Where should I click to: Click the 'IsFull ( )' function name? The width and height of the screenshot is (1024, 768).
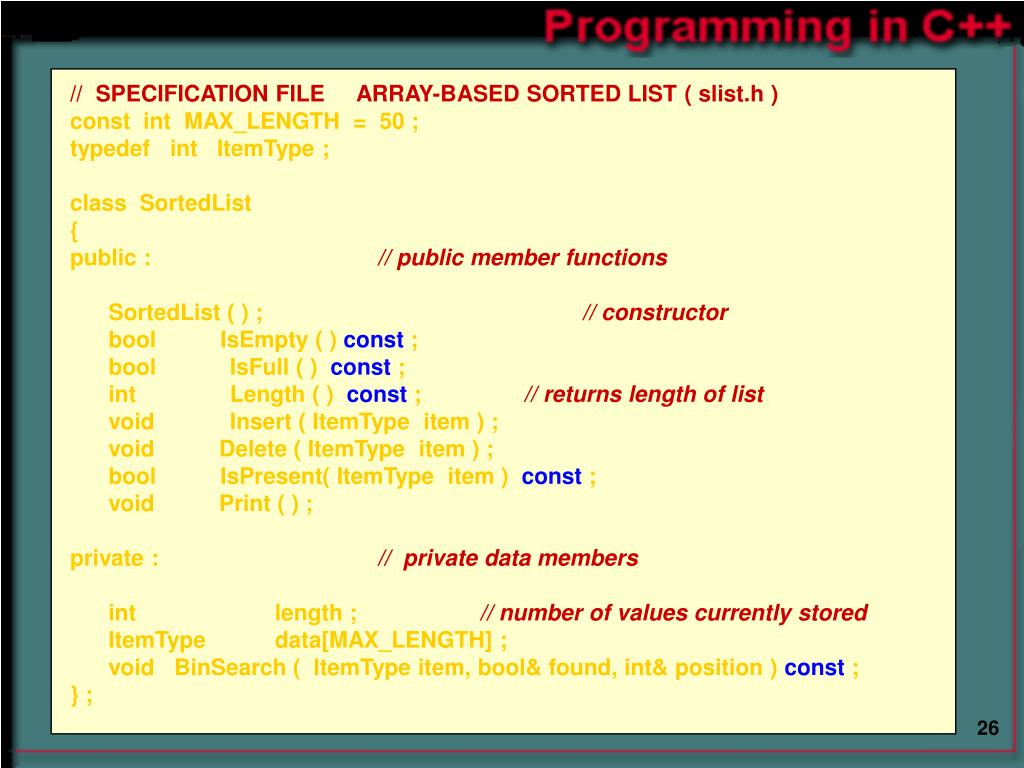point(273,367)
